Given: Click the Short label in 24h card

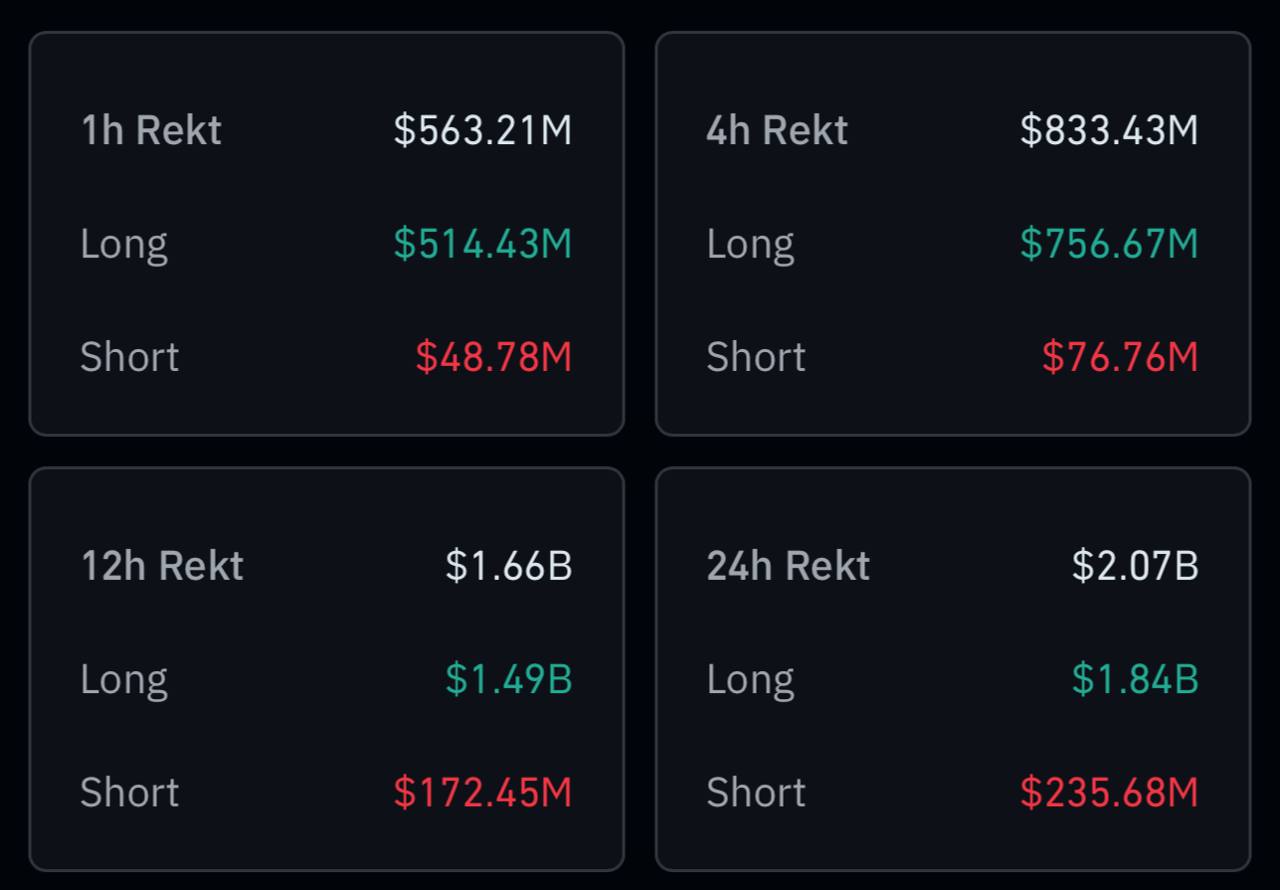Looking at the screenshot, I should [x=756, y=793].
